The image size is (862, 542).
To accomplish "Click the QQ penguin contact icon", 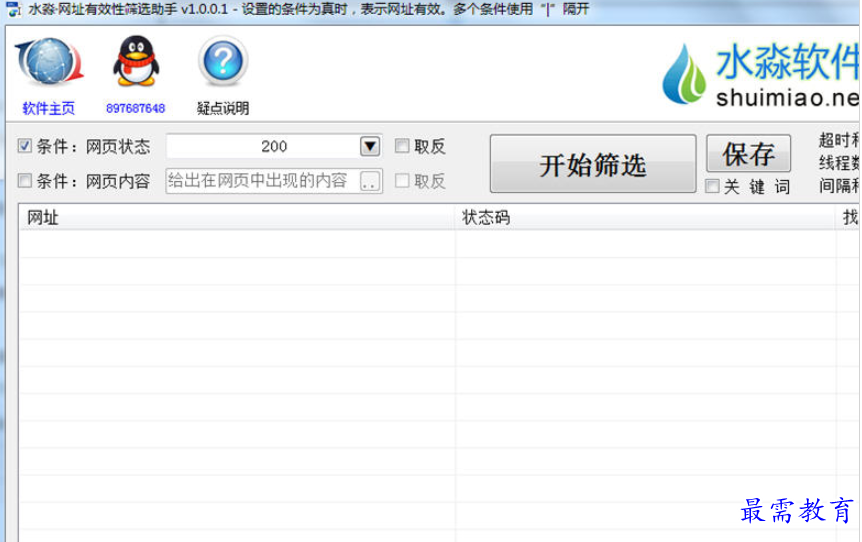I will (136, 61).
